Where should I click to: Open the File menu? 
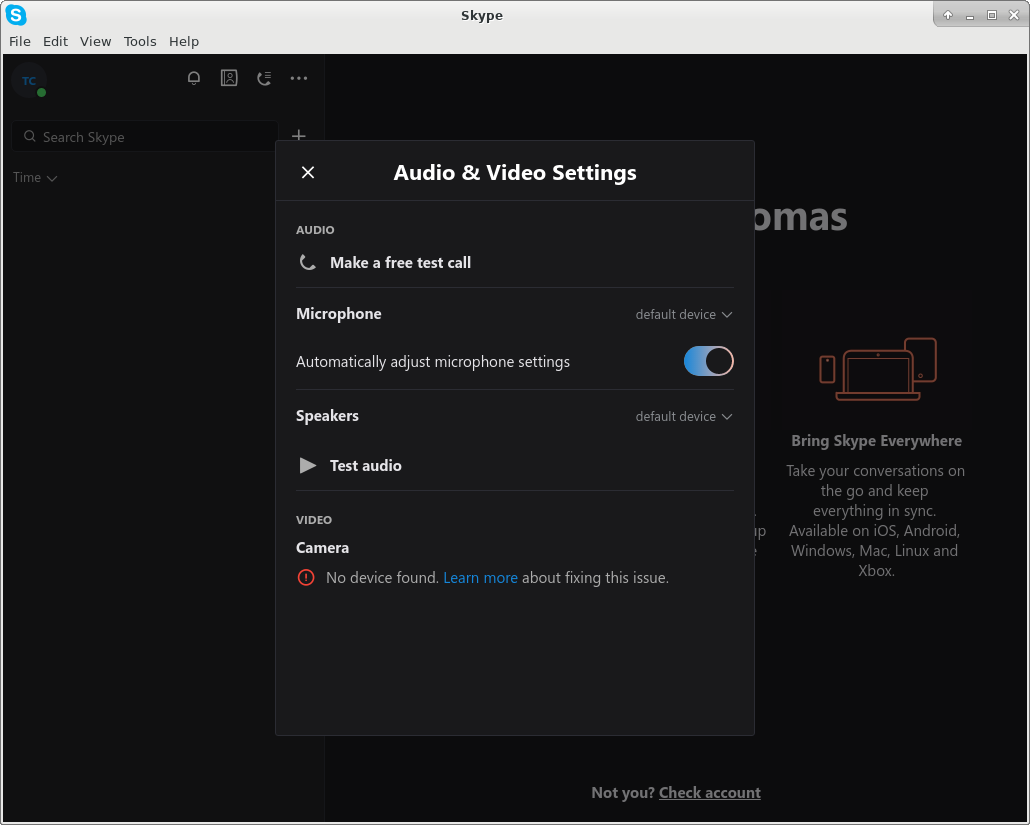[x=20, y=41]
